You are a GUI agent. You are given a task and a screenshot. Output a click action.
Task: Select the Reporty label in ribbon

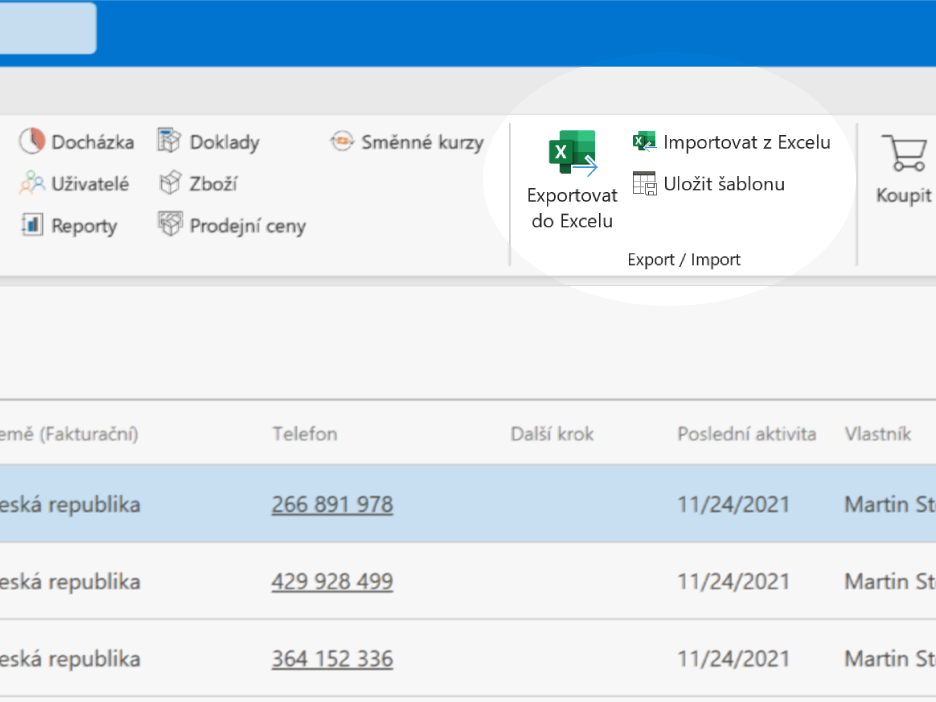84,226
